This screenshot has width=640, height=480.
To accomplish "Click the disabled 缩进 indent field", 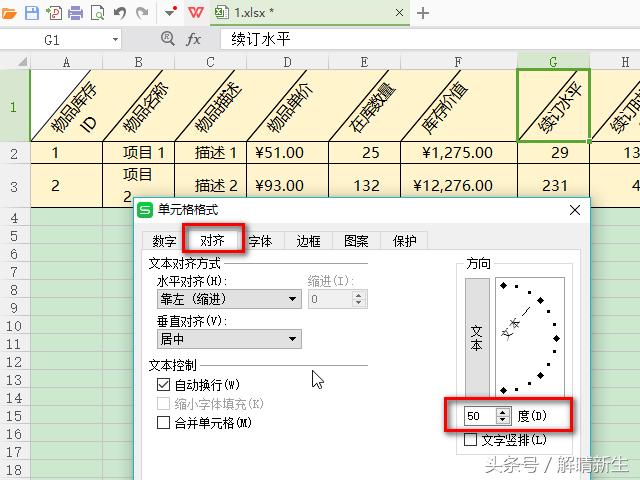I will pos(338,299).
